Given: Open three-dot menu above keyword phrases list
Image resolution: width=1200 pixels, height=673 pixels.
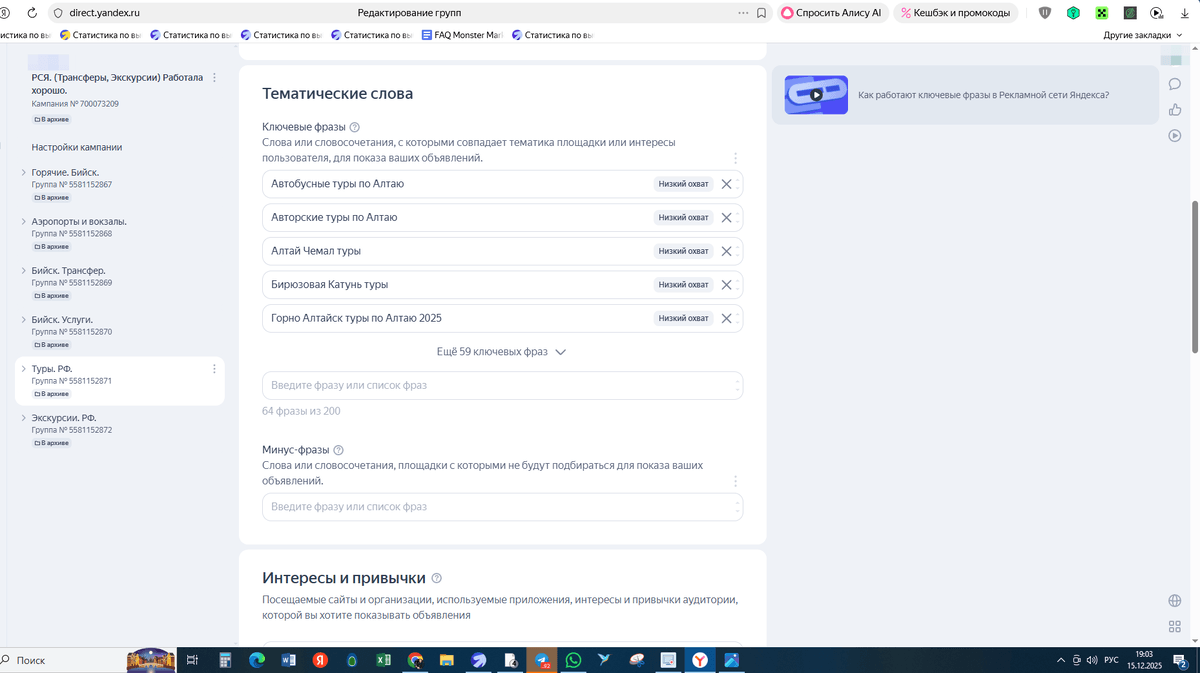Looking at the screenshot, I should click(x=735, y=158).
